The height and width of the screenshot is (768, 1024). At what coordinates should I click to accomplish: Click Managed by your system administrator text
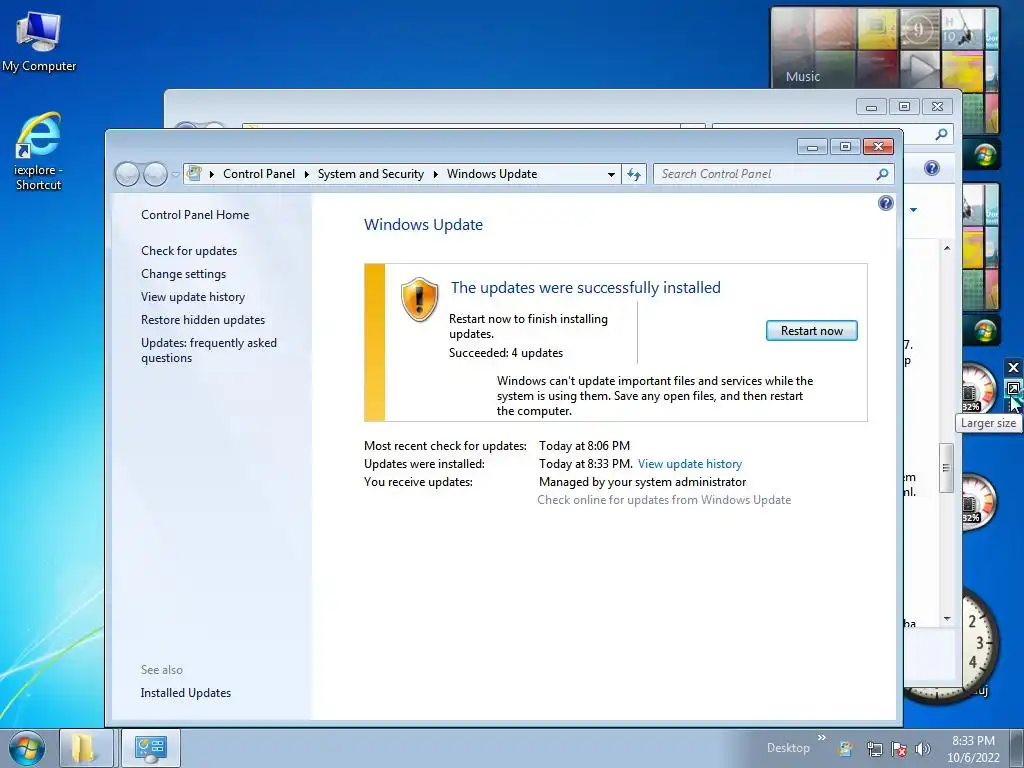point(642,481)
